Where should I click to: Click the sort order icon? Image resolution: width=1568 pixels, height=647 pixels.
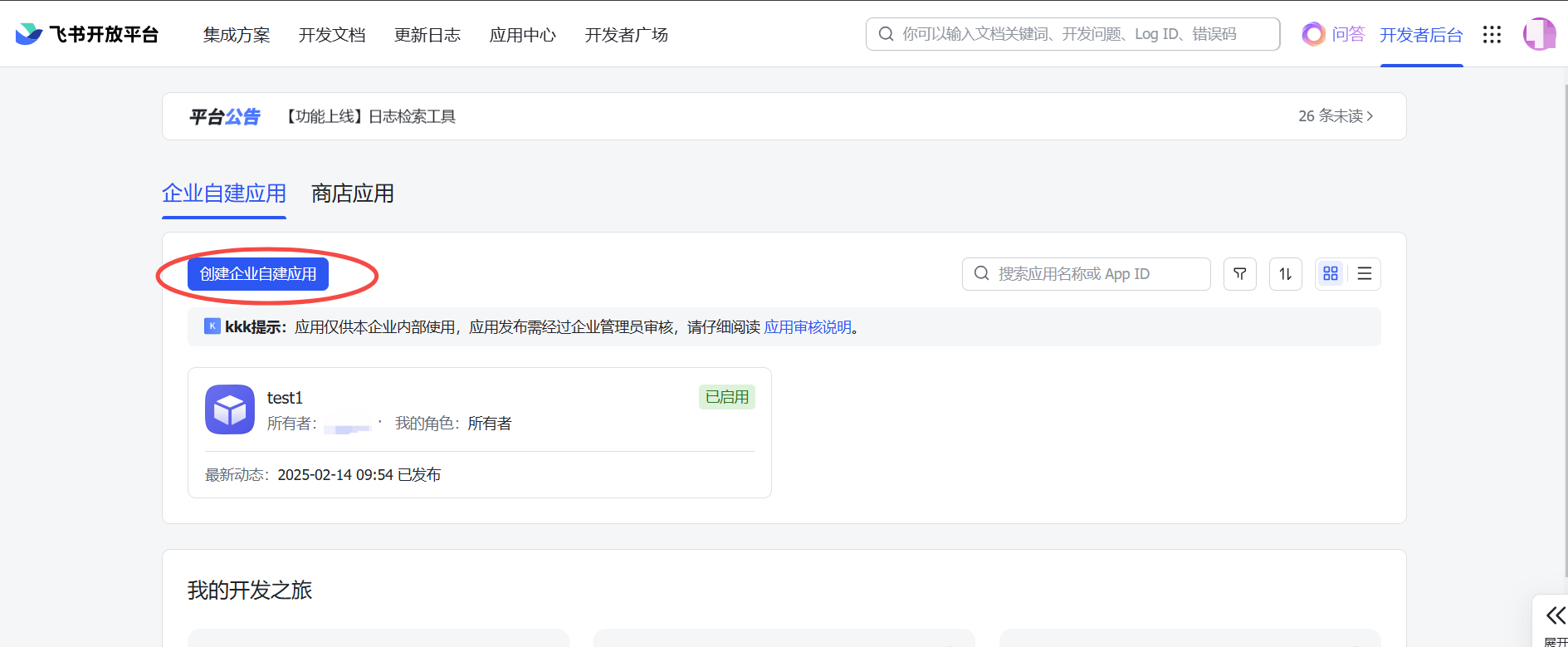[1285, 274]
